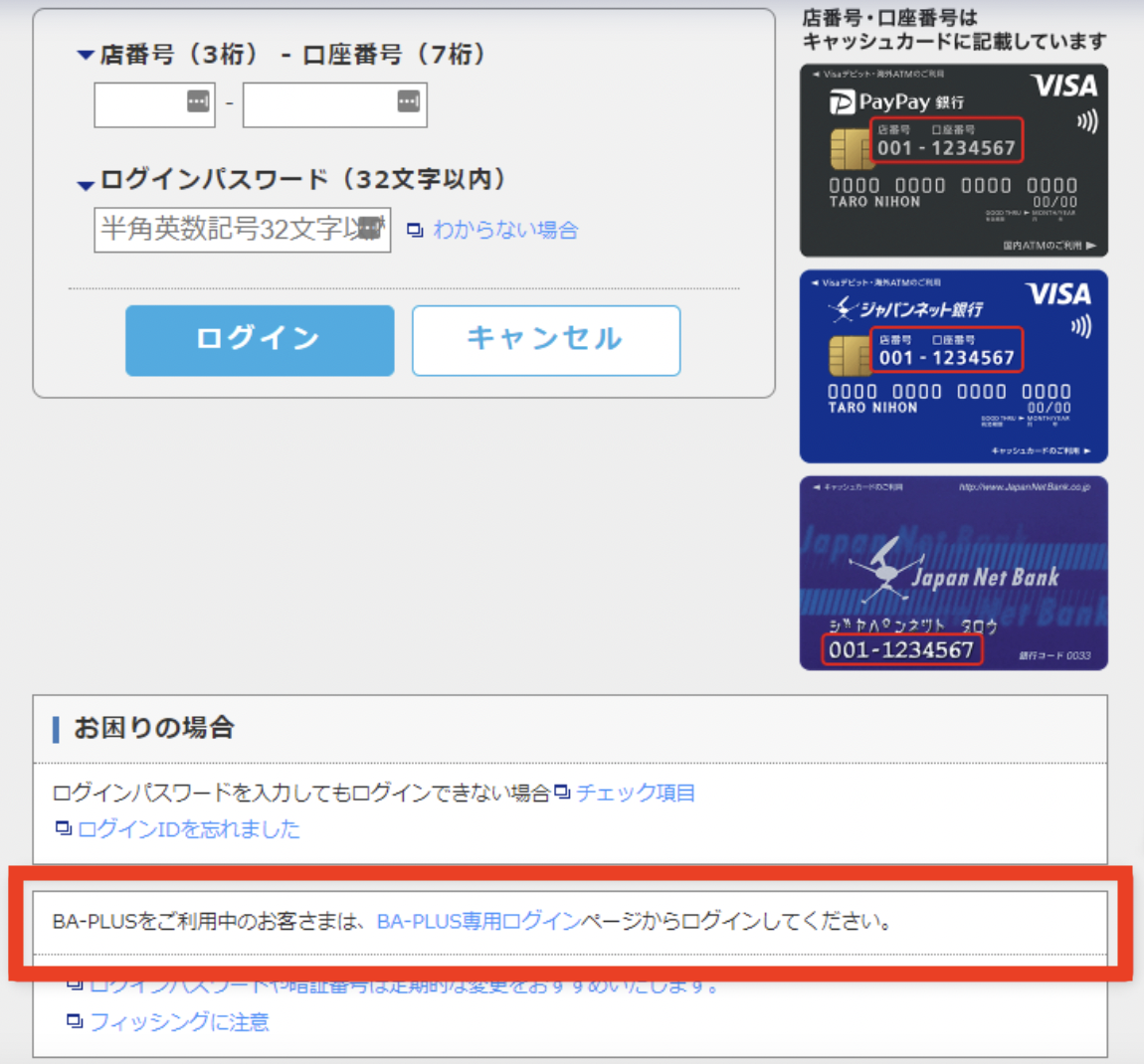Click the new-window icon before フィッシングに注意
This screenshot has width=1144, height=1064.
pos(75,1020)
